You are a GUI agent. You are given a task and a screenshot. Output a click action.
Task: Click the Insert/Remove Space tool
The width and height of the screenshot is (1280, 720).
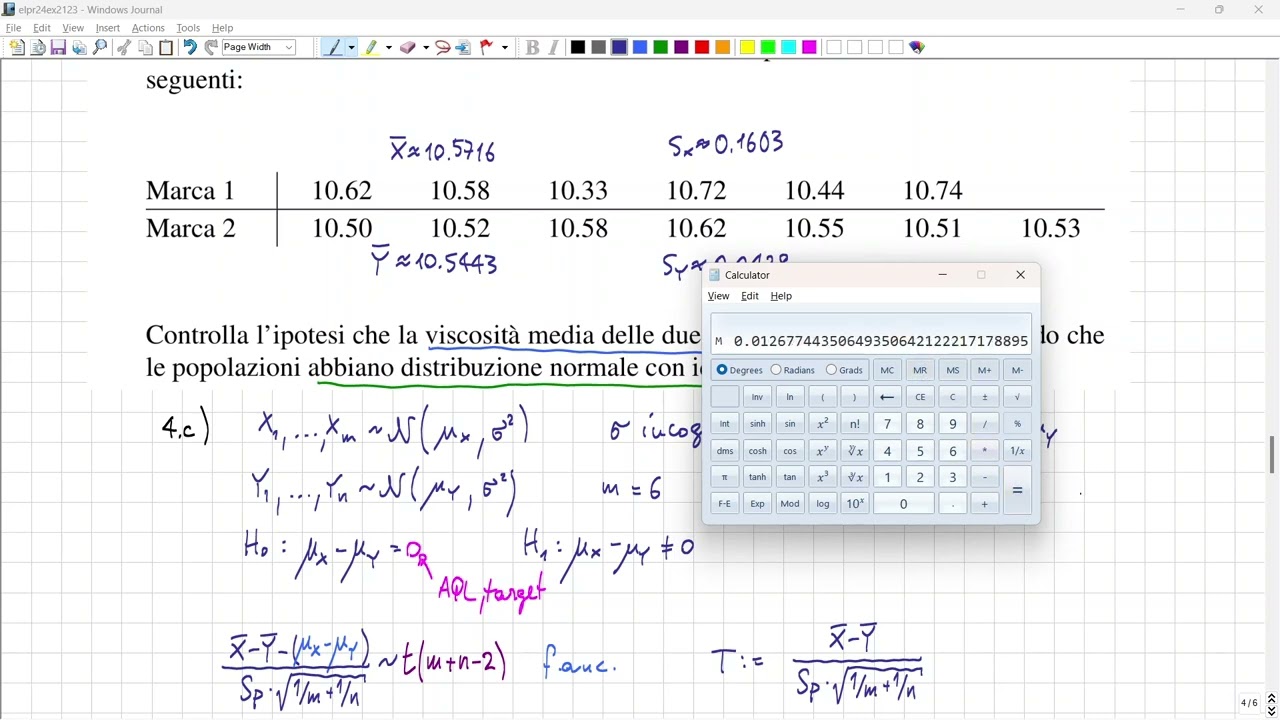[x=463, y=47]
